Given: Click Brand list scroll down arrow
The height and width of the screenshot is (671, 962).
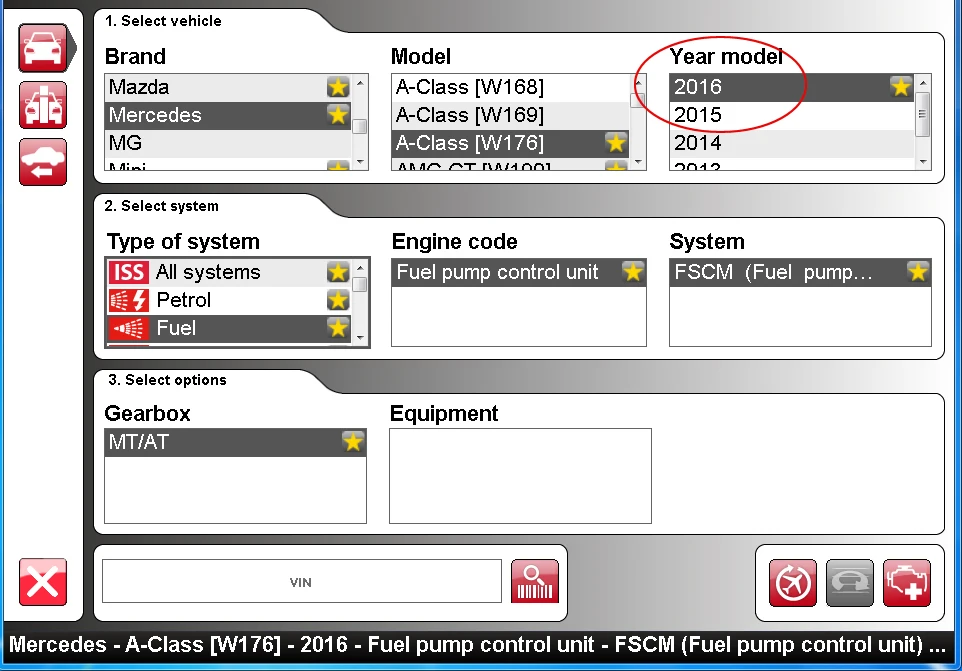Looking at the screenshot, I should point(360,162).
